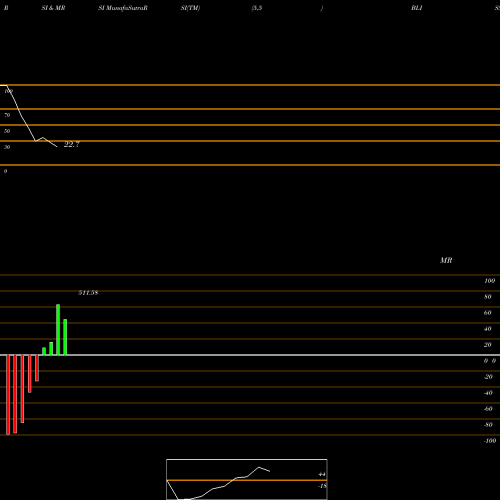Click the 22.7 RSI value label
This screenshot has height=500, width=500.
tap(72, 144)
